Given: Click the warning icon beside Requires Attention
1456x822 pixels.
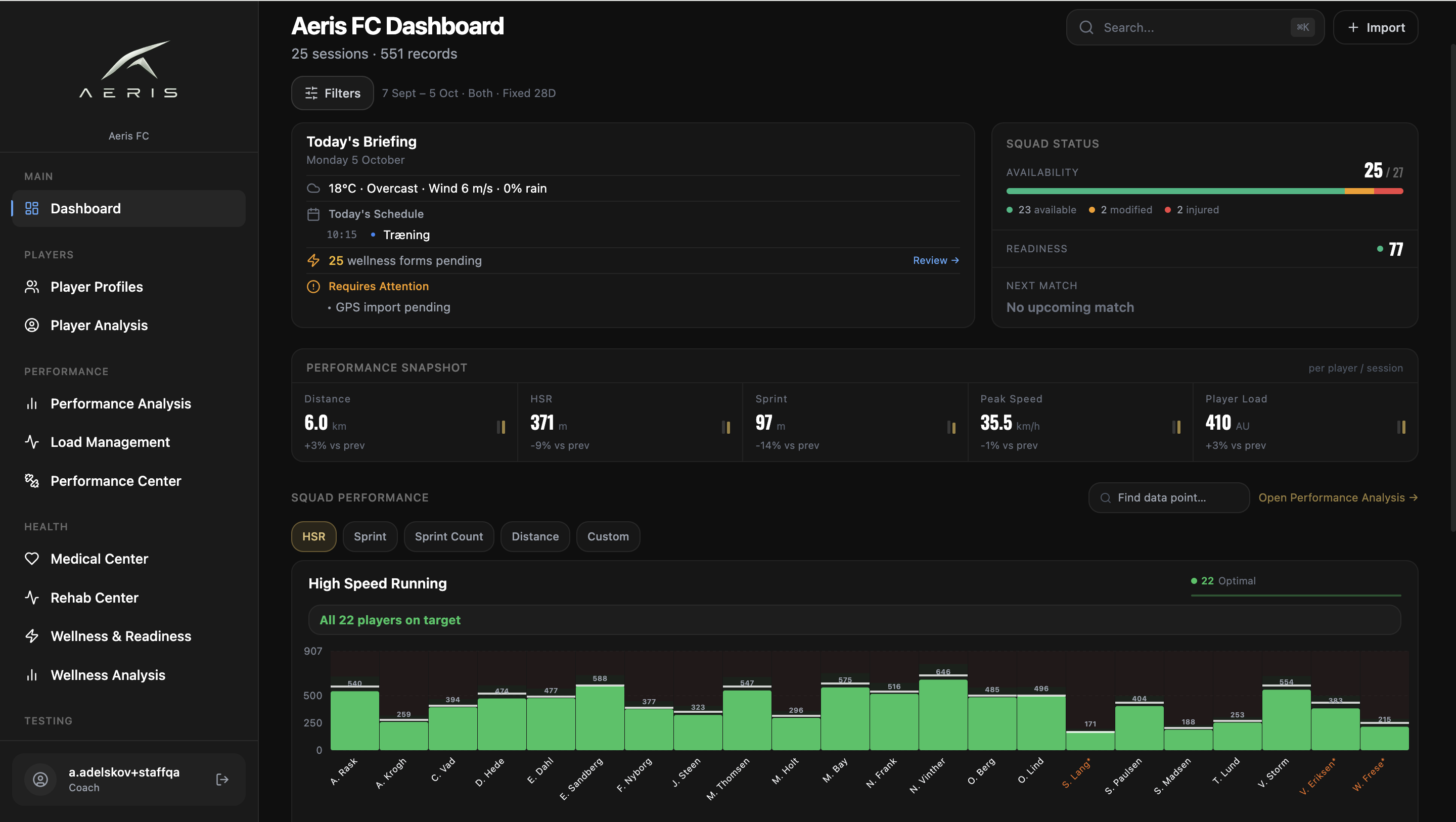Looking at the screenshot, I should tap(313, 287).
